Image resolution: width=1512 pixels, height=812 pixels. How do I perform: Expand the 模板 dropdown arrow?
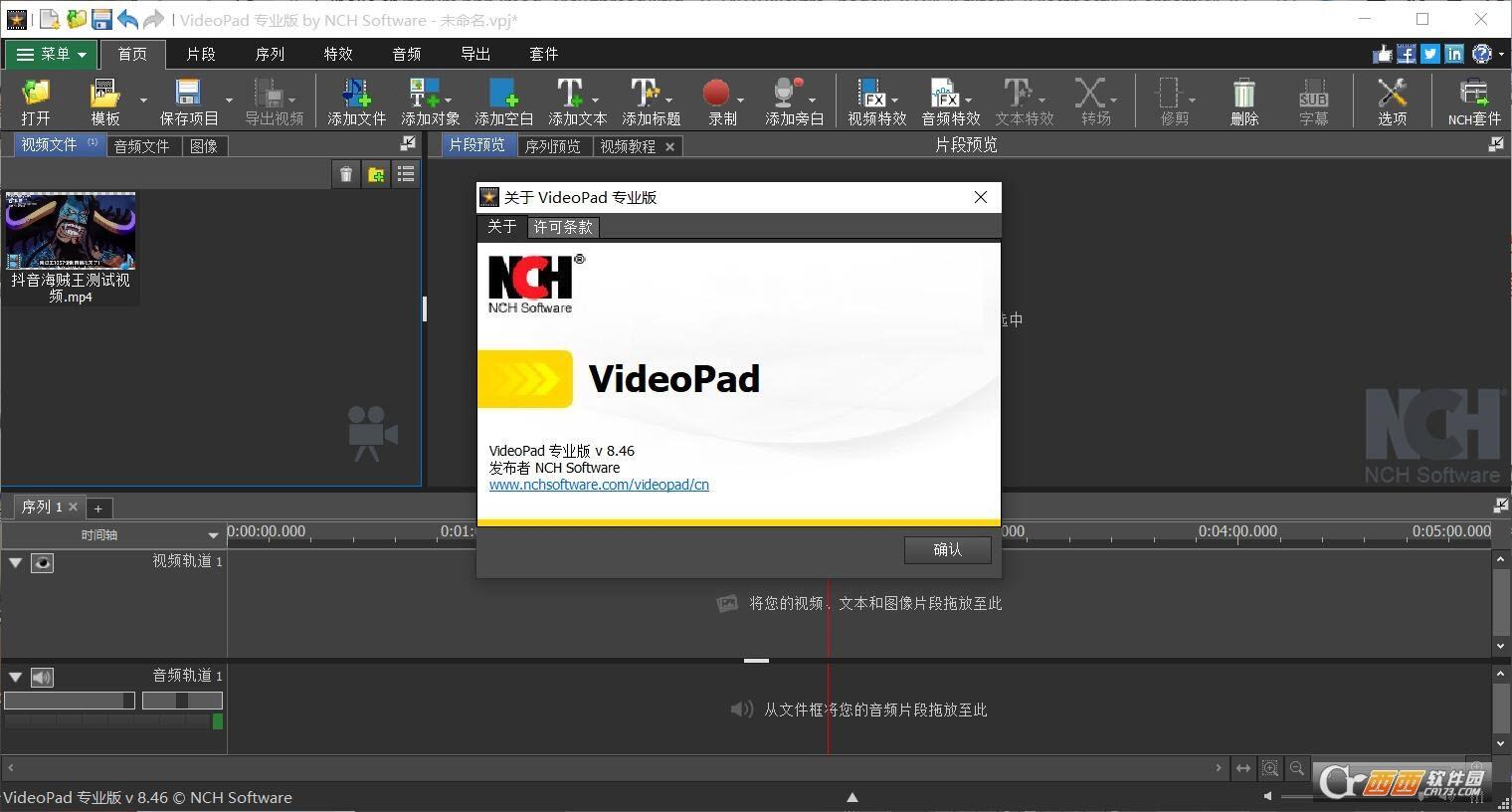coord(142,100)
